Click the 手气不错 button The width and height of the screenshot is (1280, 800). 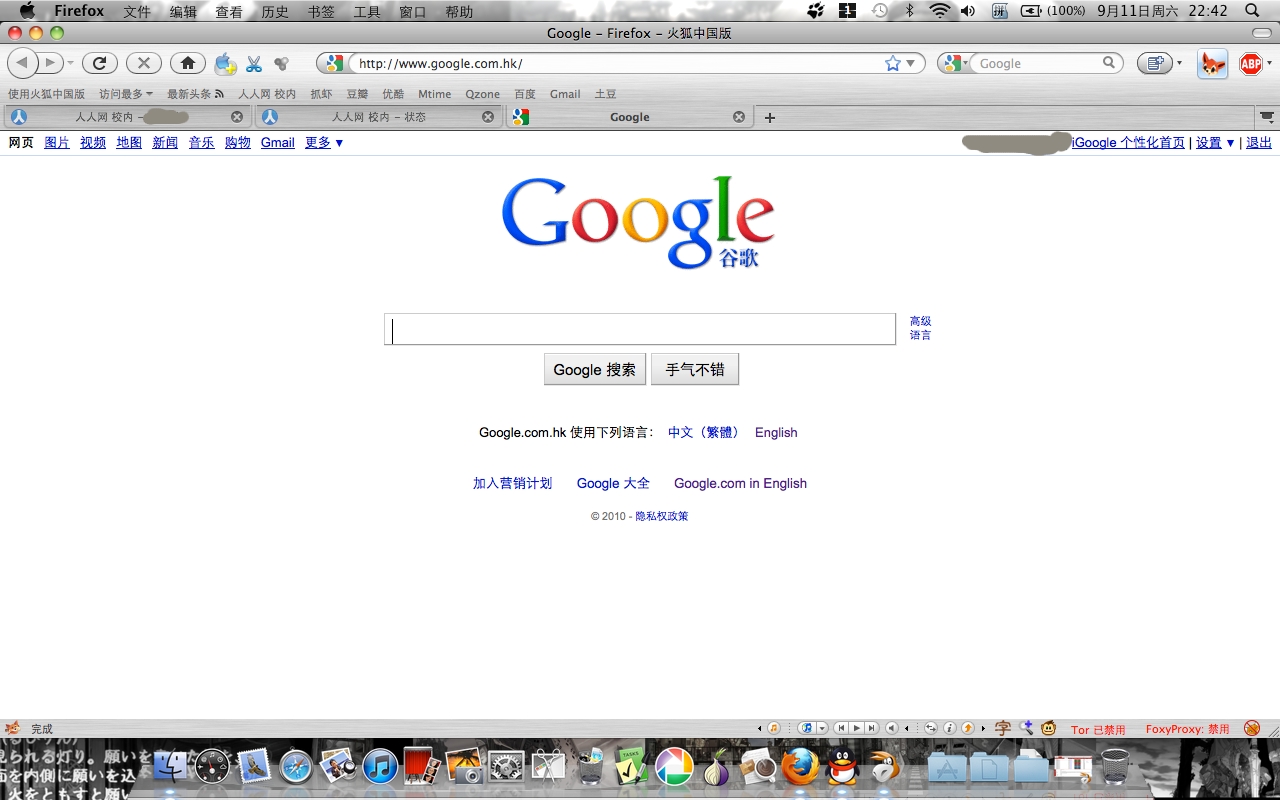click(x=695, y=369)
